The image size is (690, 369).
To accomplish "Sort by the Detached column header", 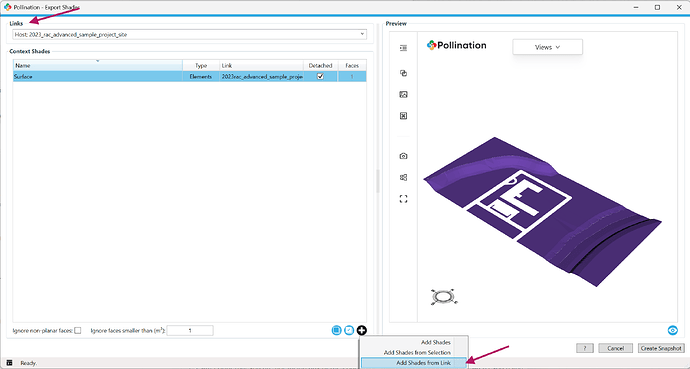I will (320, 66).
